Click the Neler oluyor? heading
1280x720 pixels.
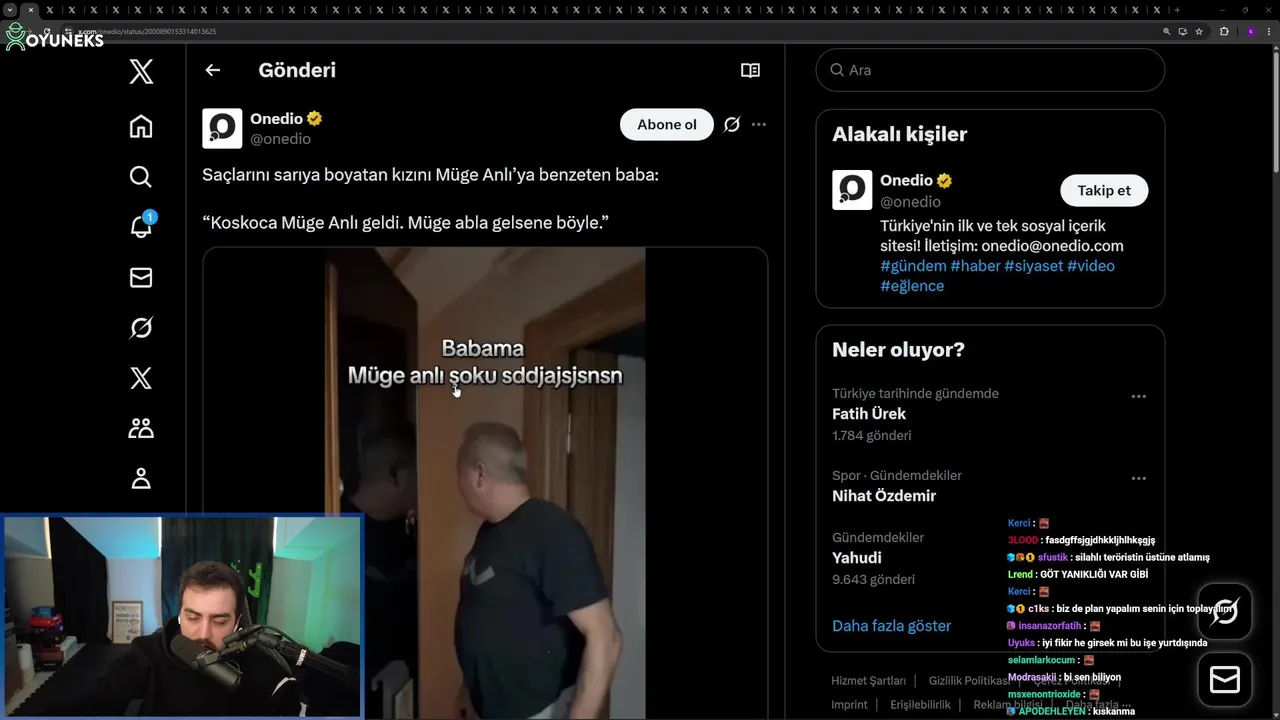(x=898, y=350)
